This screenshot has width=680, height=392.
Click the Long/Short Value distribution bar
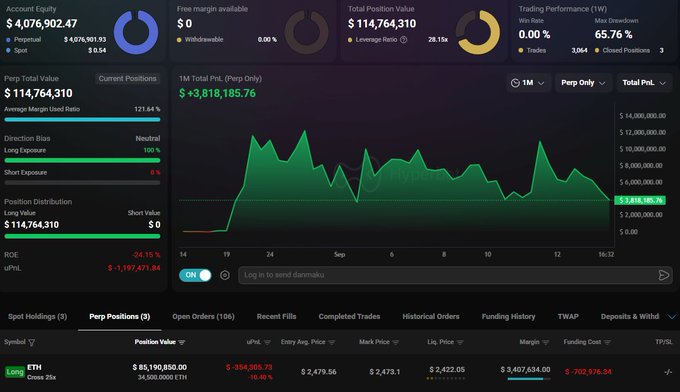pos(82,236)
